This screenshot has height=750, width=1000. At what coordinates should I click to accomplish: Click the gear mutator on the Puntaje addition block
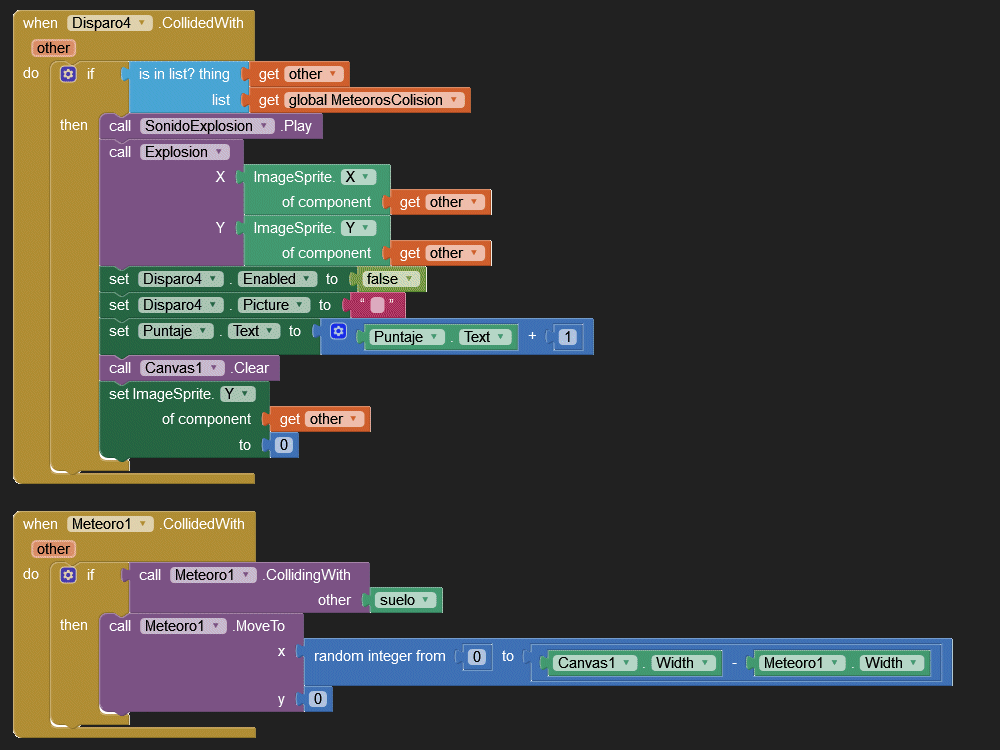[x=338, y=331]
